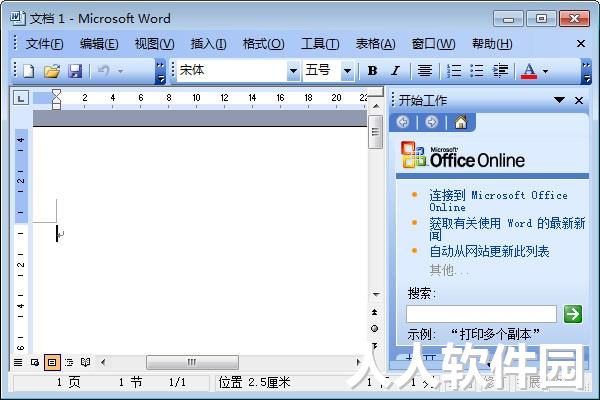Open the undo history dropdown arrow
Screen dimensions: 600x400
(121, 71)
